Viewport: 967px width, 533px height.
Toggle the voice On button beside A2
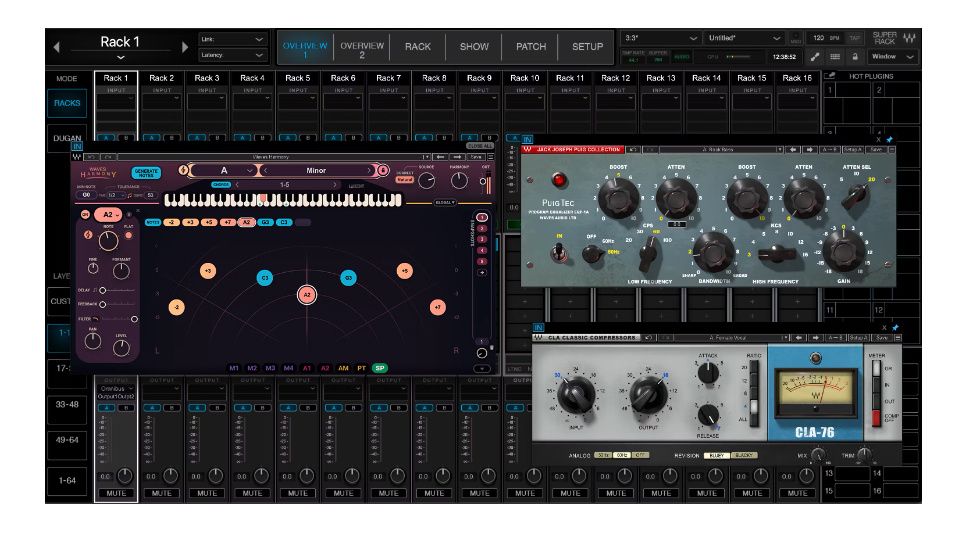click(85, 214)
